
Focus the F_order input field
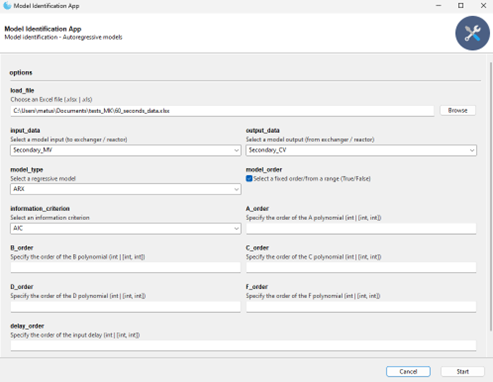pyautogui.click(x=361, y=307)
